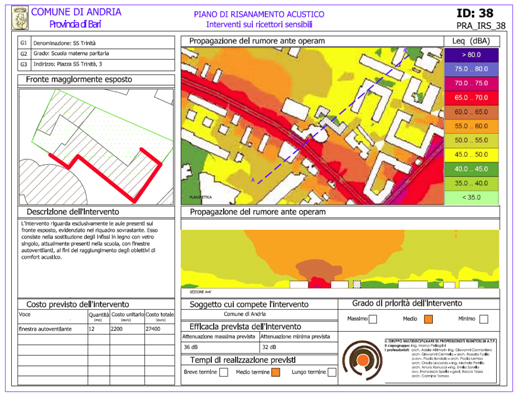Click the 75.0 .. 80.0 legend swatch
Image resolution: width=520 pixels, height=398 pixels.
coord(471,69)
